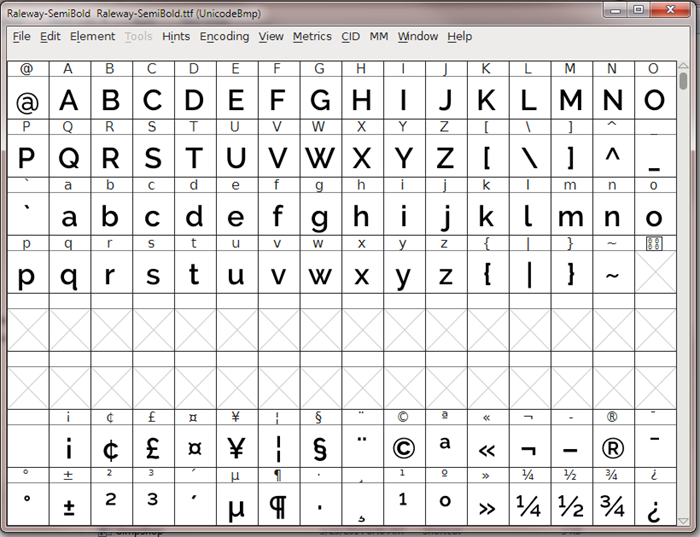This screenshot has width=700, height=537.
Task: Select the right guillemet » glyph
Action: pyautogui.click(x=488, y=504)
